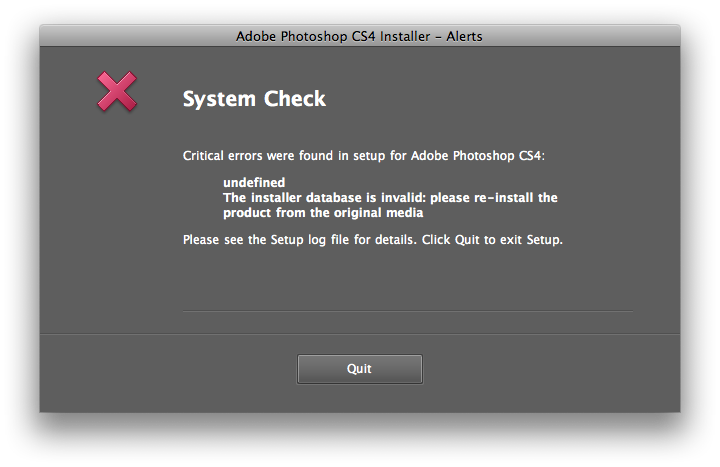720x467 pixels.
Task: Click the Quit button
Action: click(360, 369)
